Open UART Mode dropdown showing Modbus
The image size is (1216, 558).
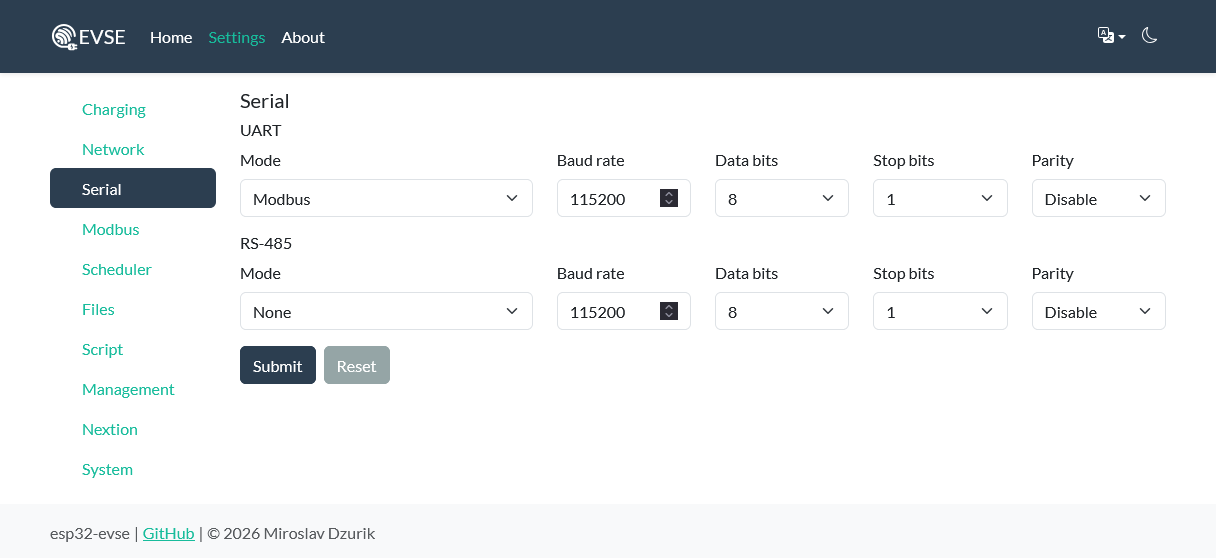[x=386, y=198]
